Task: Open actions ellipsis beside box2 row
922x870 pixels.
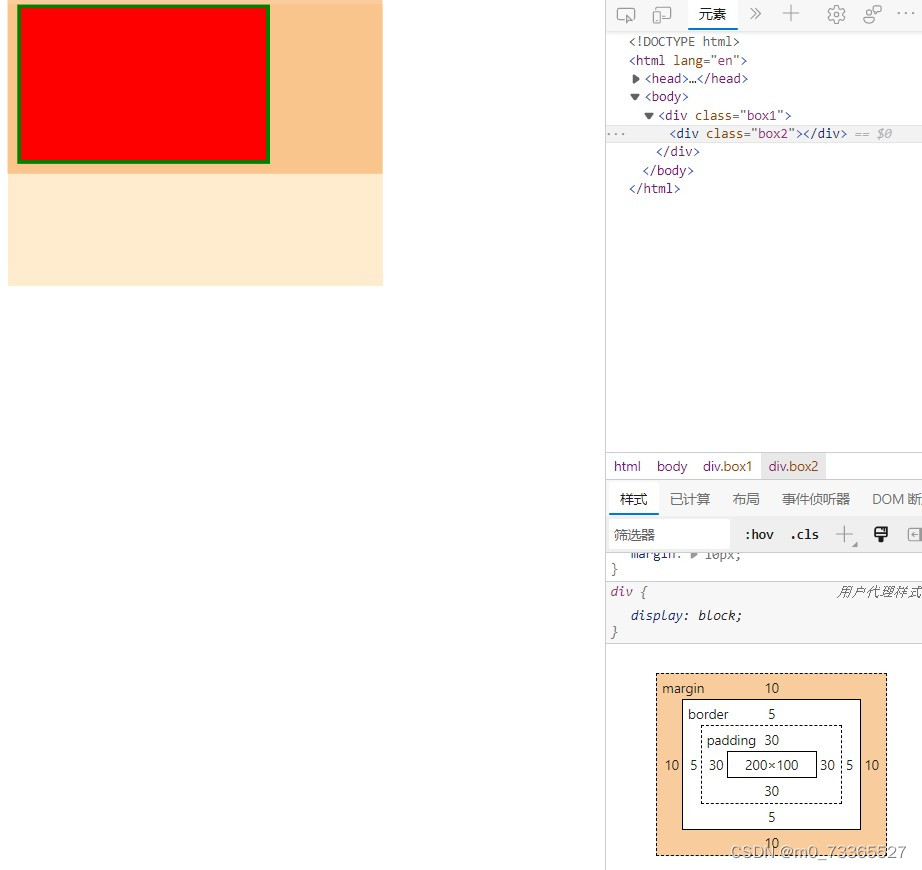Action: (x=616, y=134)
